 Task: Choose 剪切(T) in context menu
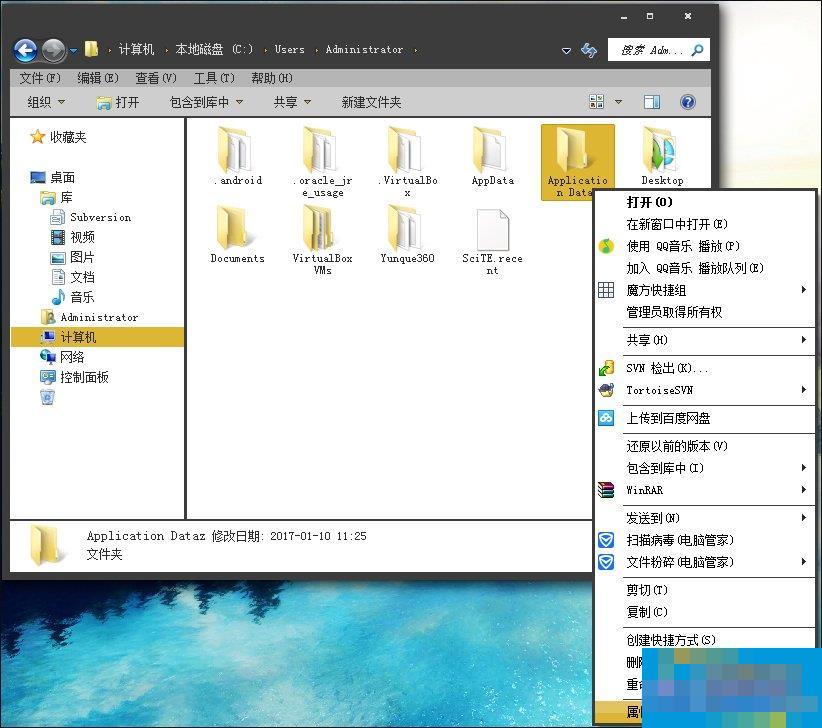[706, 590]
